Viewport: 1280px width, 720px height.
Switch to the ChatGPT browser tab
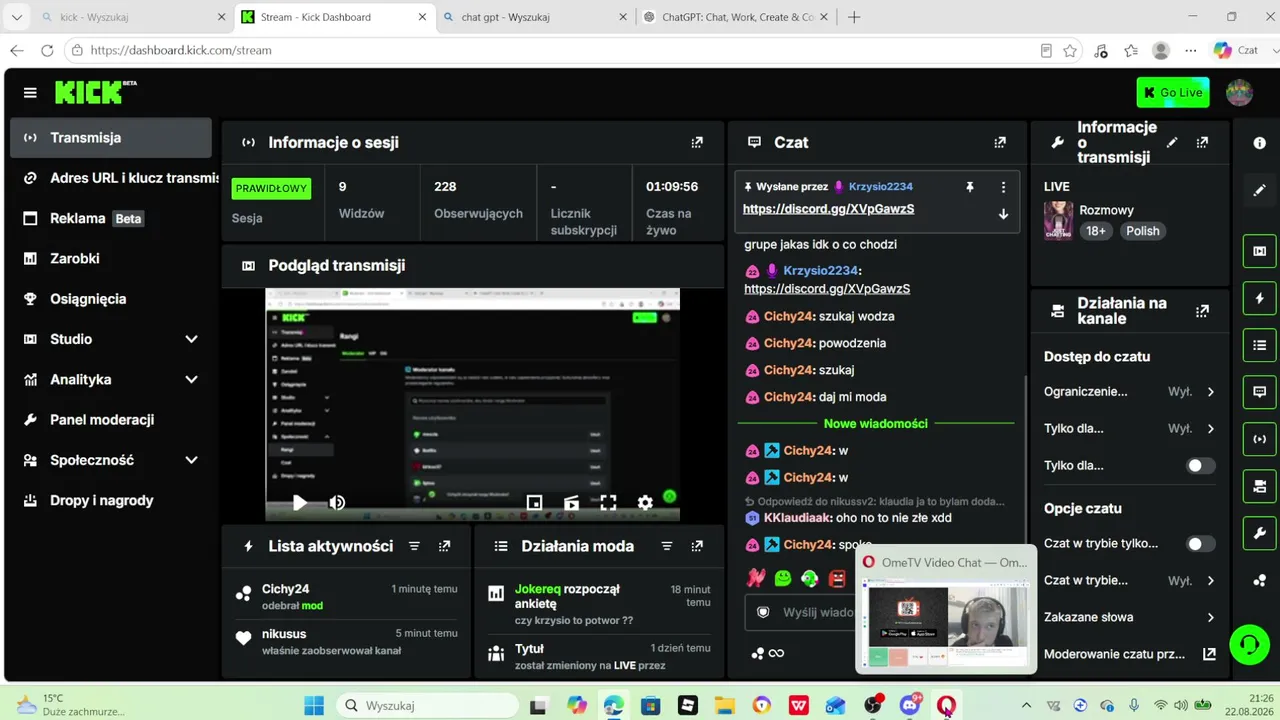pos(737,17)
